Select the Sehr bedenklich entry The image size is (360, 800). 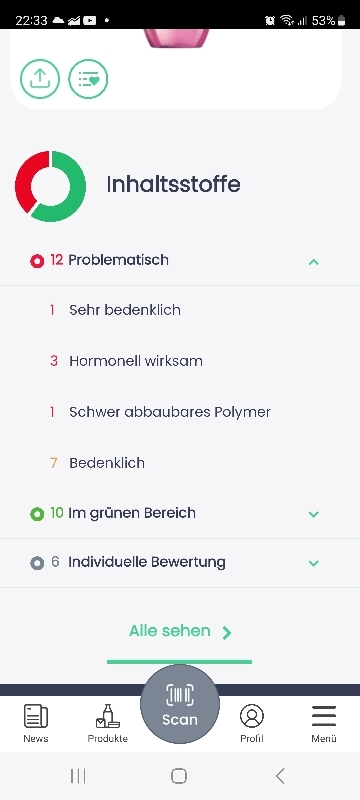180,310
